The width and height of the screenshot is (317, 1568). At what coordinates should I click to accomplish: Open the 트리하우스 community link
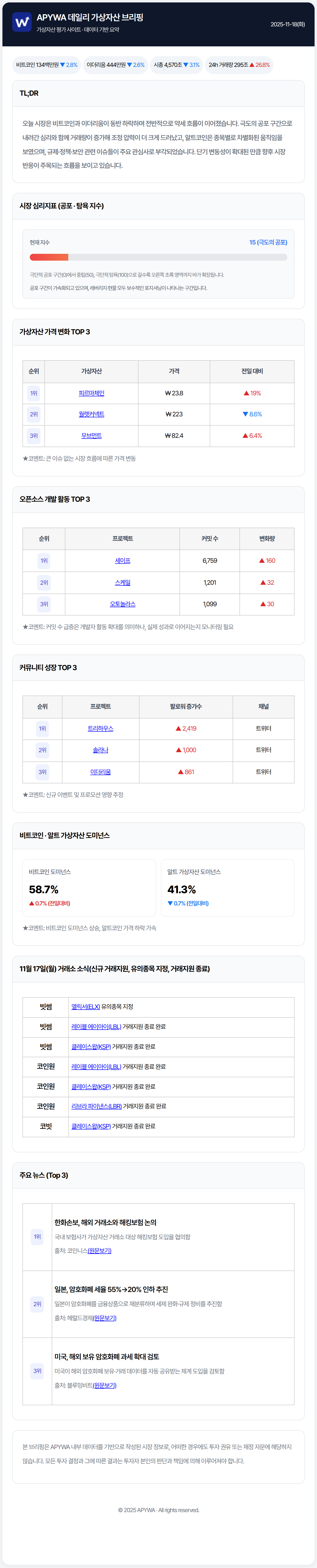click(x=100, y=729)
